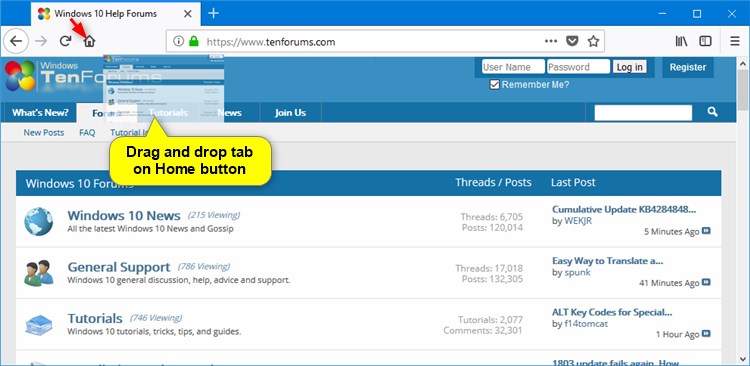Open site information icon in address bar

(x=178, y=41)
